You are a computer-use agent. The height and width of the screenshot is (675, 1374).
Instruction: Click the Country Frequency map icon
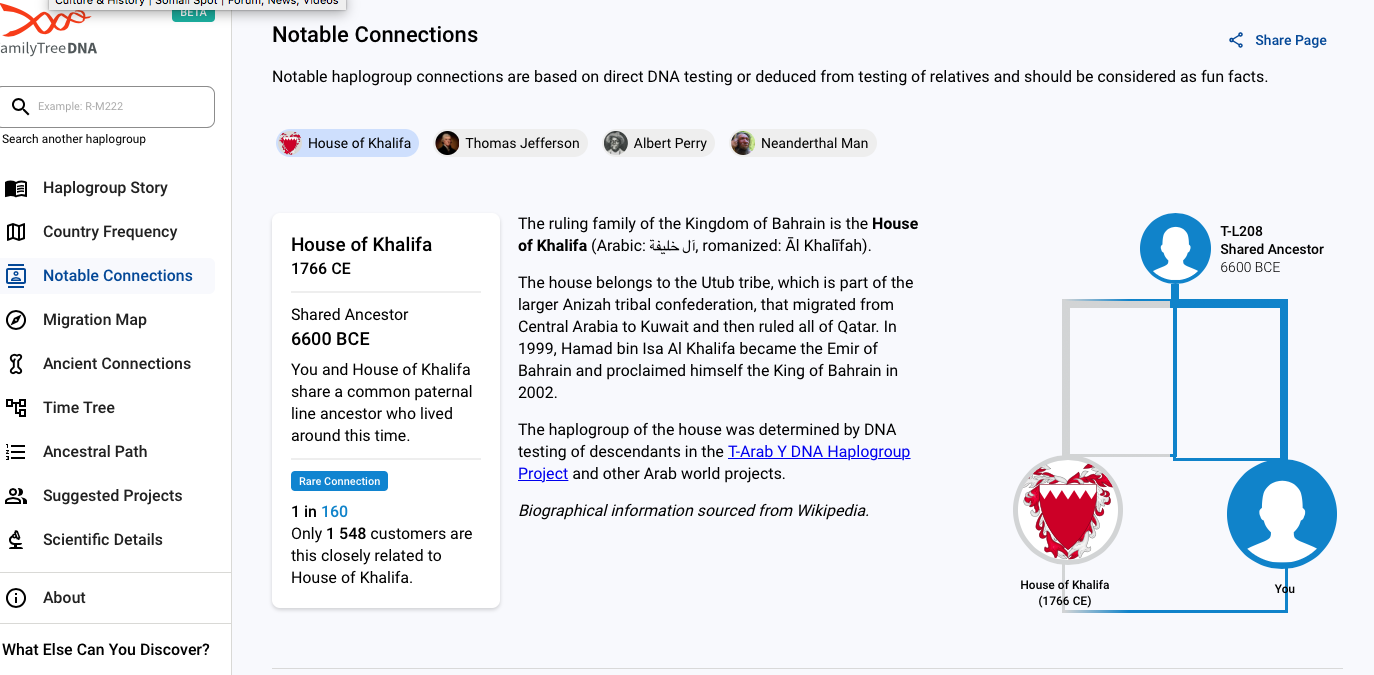tap(16, 232)
